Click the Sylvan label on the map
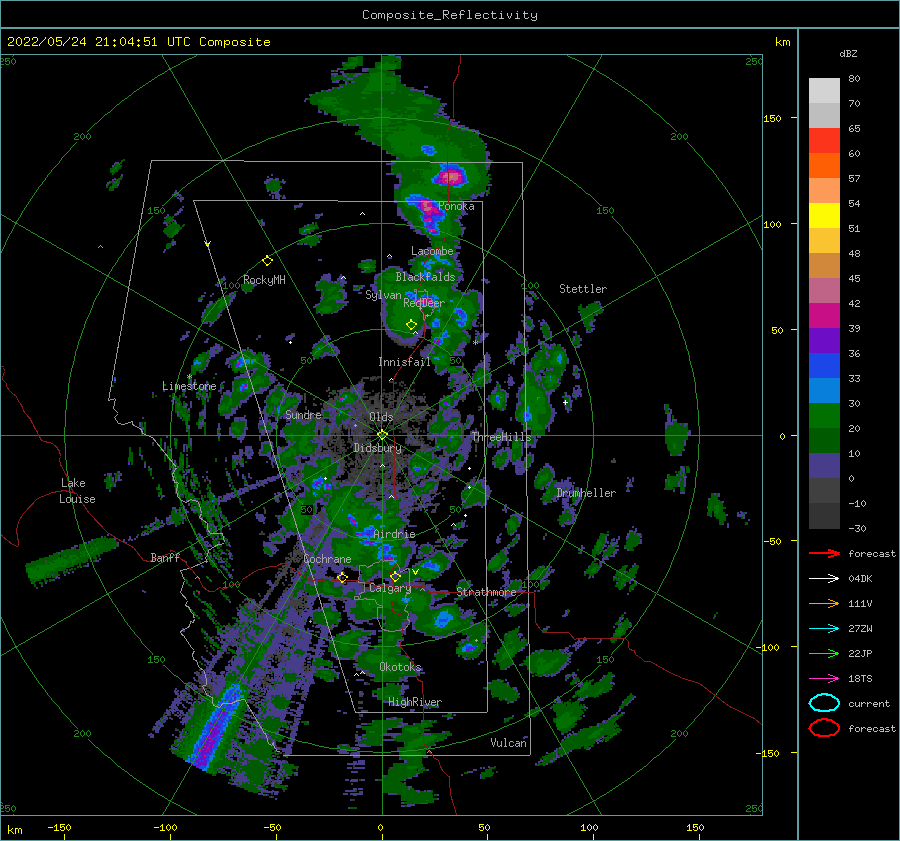This screenshot has width=900, height=841. pyautogui.click(x=383, y=295)
